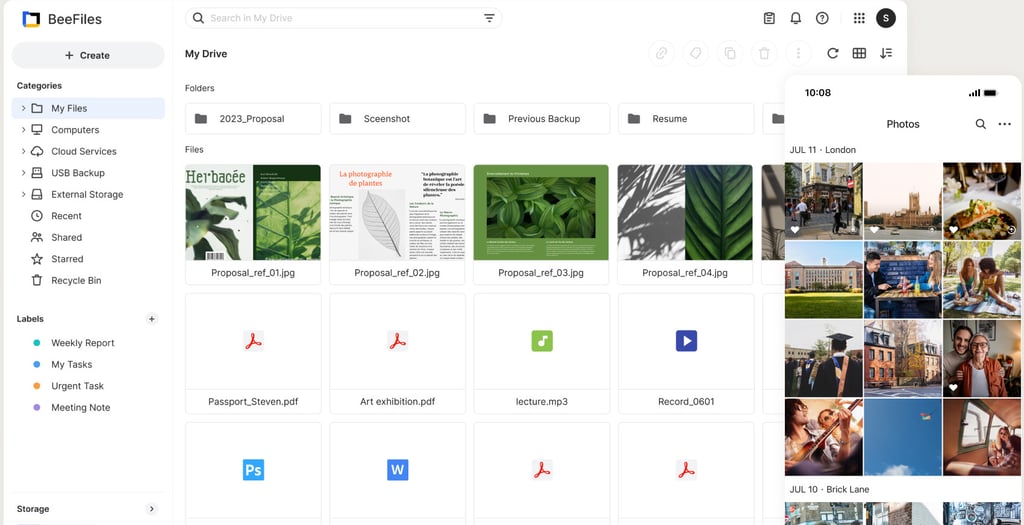The image size is (1024, 525).
Task: Click the share link icon in toolbar
Action: [662, 54]
